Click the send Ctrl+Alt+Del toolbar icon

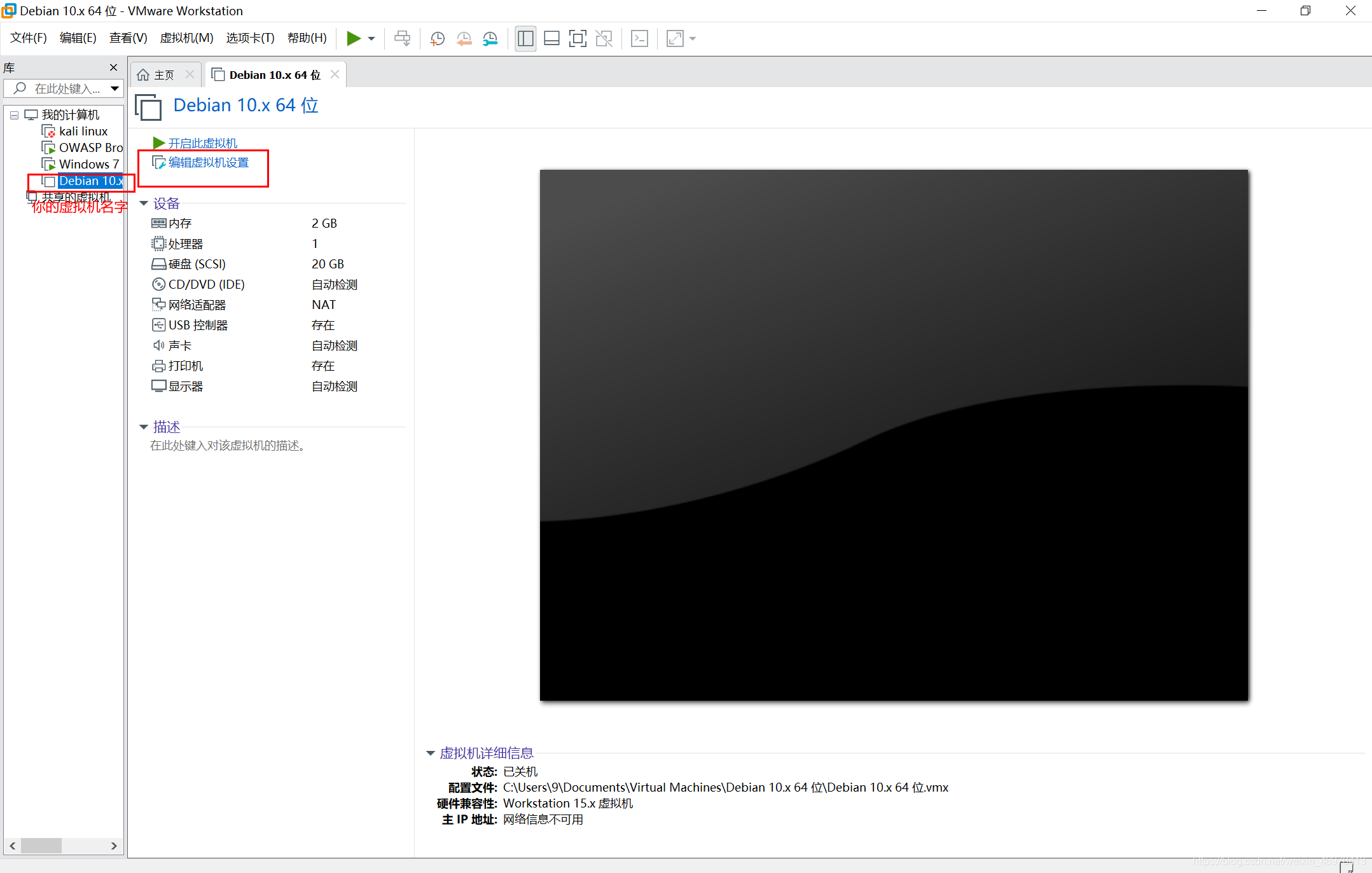coord(402,39)
